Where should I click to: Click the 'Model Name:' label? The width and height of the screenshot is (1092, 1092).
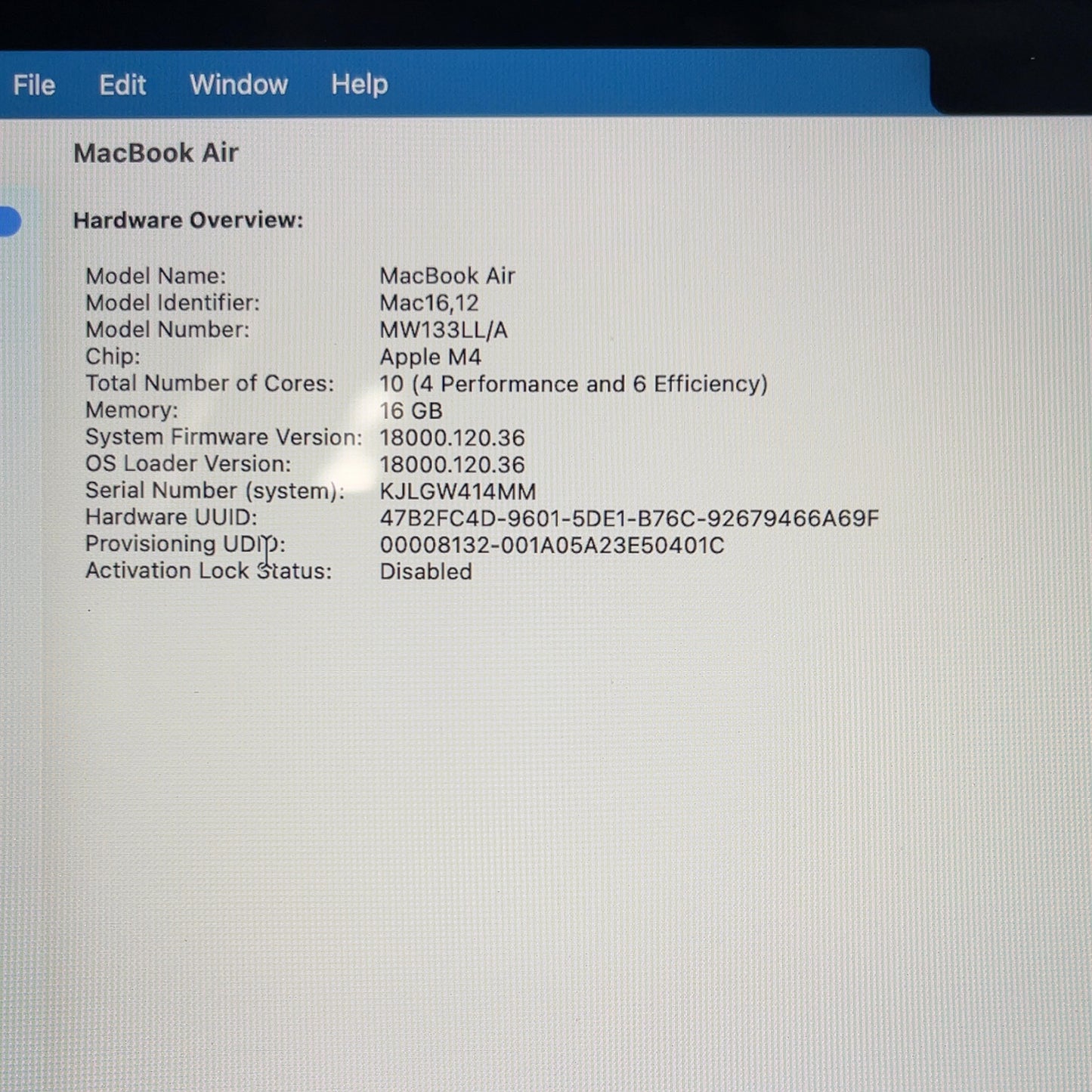pos(156,276)
